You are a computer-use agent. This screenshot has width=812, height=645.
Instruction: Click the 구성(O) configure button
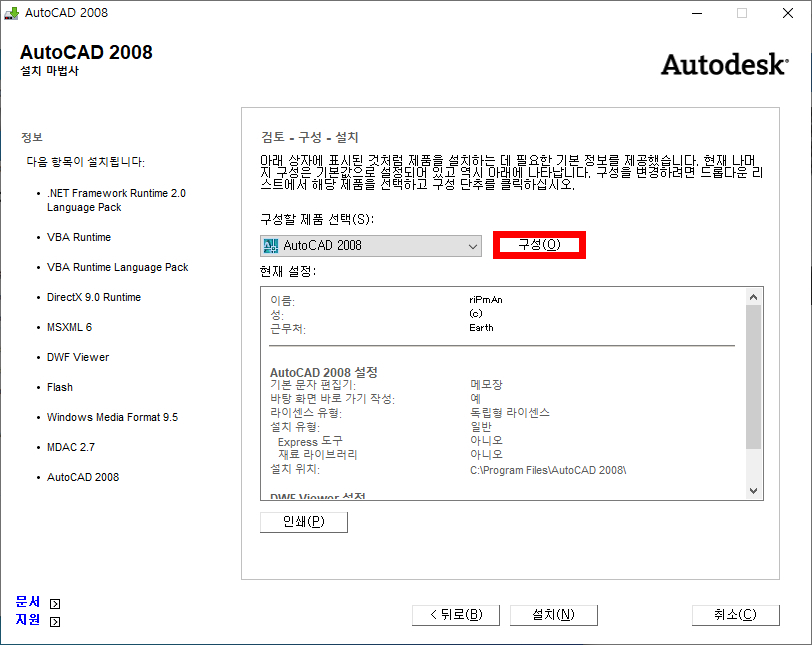pos(539,245)
